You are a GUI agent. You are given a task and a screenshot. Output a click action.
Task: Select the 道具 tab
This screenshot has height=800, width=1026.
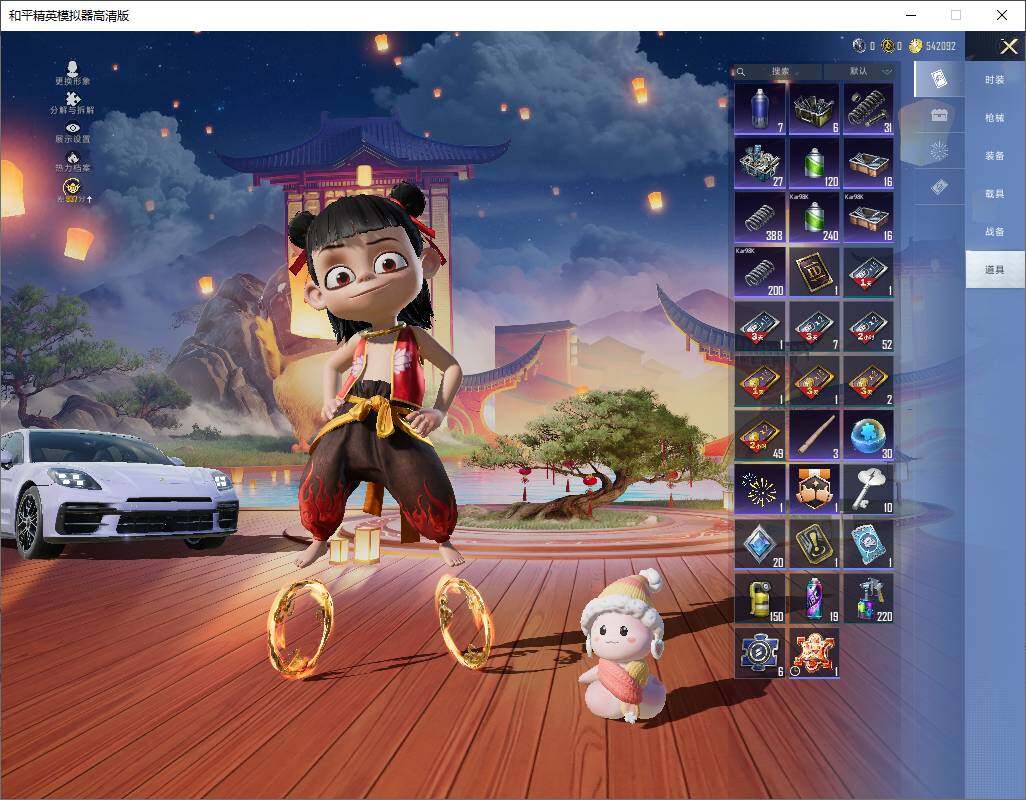tap(995, 270)
